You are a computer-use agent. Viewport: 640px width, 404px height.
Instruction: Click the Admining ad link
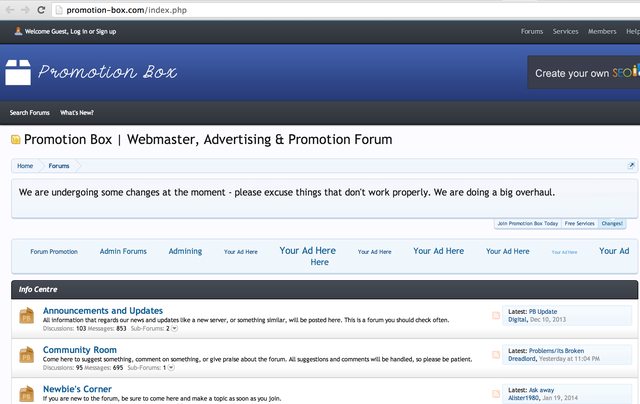185,251
